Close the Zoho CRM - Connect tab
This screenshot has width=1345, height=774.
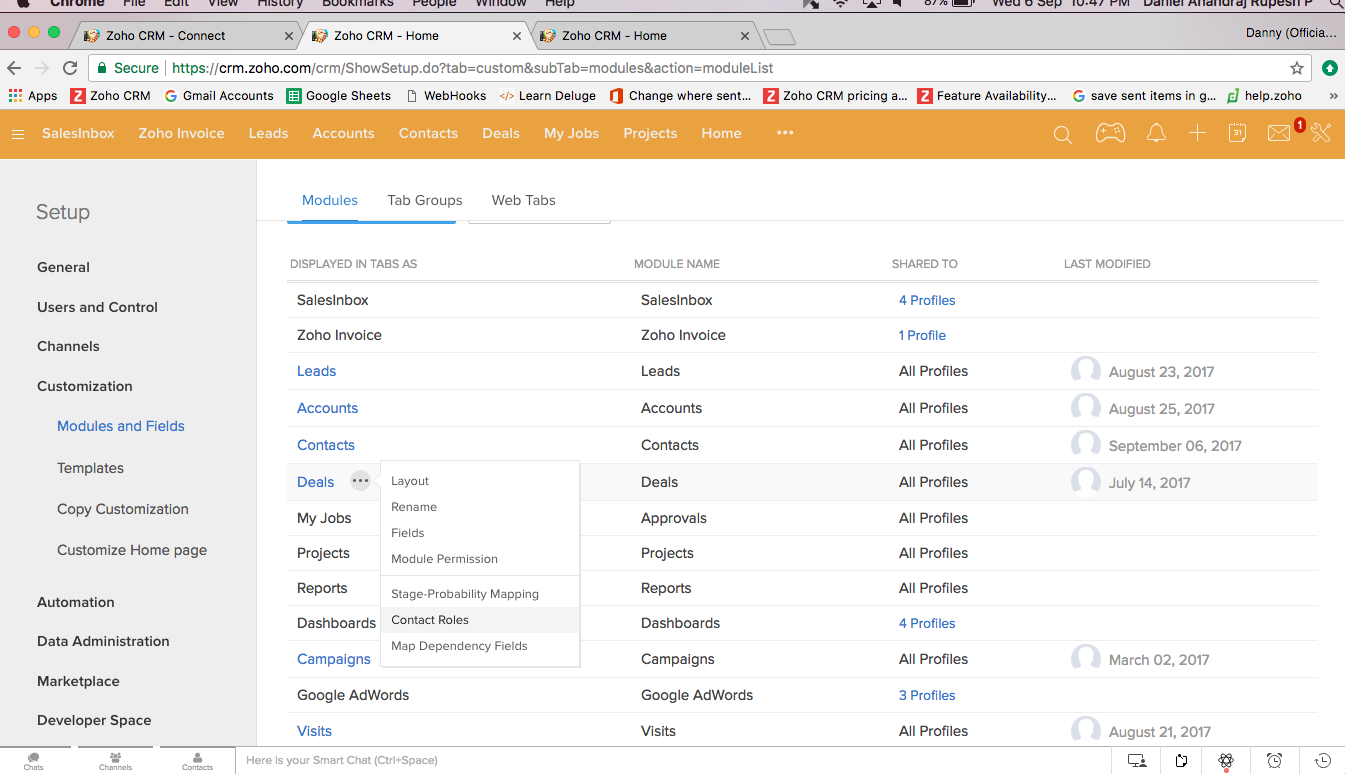(289, 36)
